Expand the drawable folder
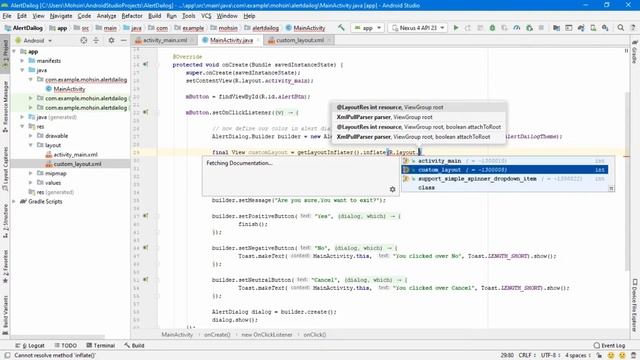The image size is (640, 360). click(31, 136)
